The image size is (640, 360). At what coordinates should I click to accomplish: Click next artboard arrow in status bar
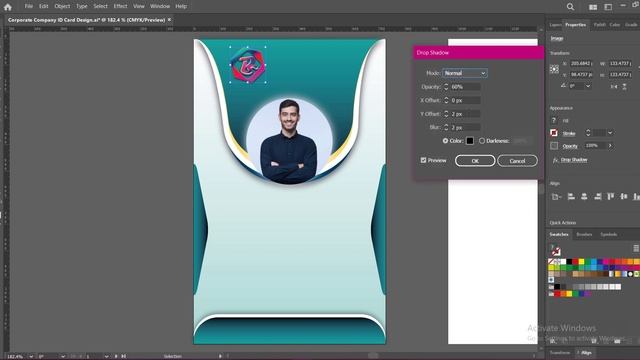116,356
